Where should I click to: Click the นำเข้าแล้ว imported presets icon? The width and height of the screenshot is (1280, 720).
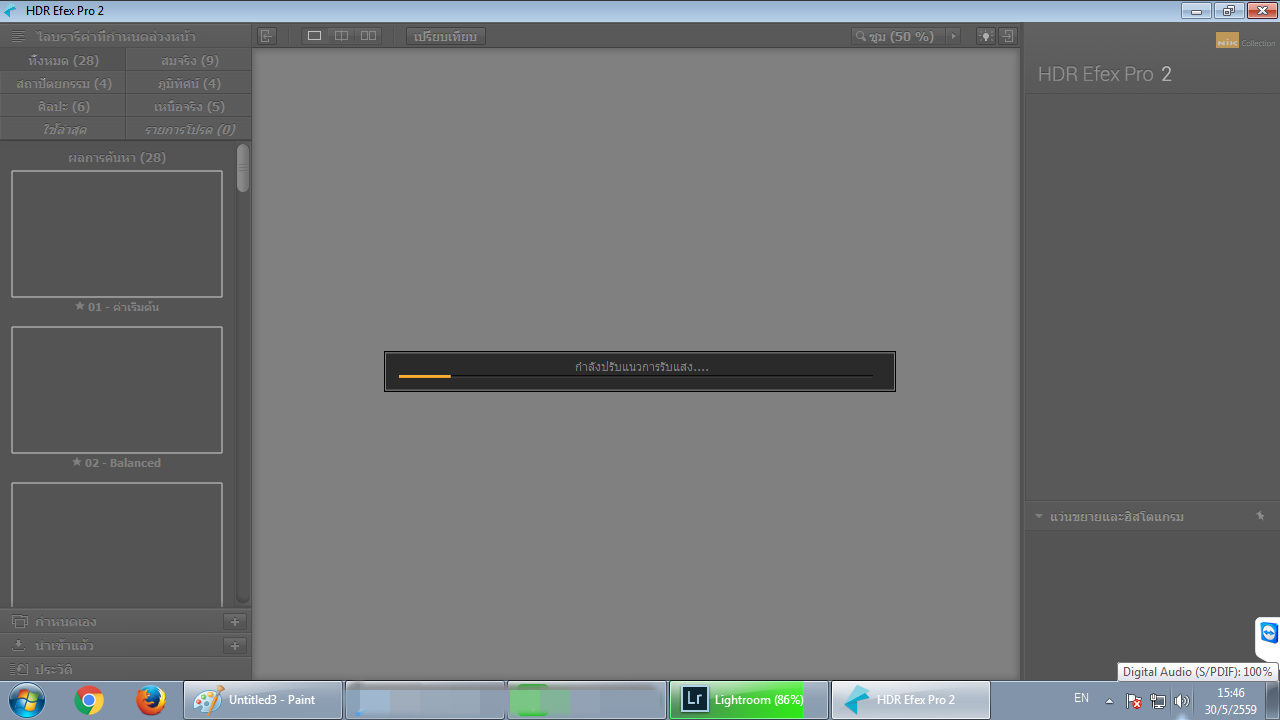click(x=18, y=645)
